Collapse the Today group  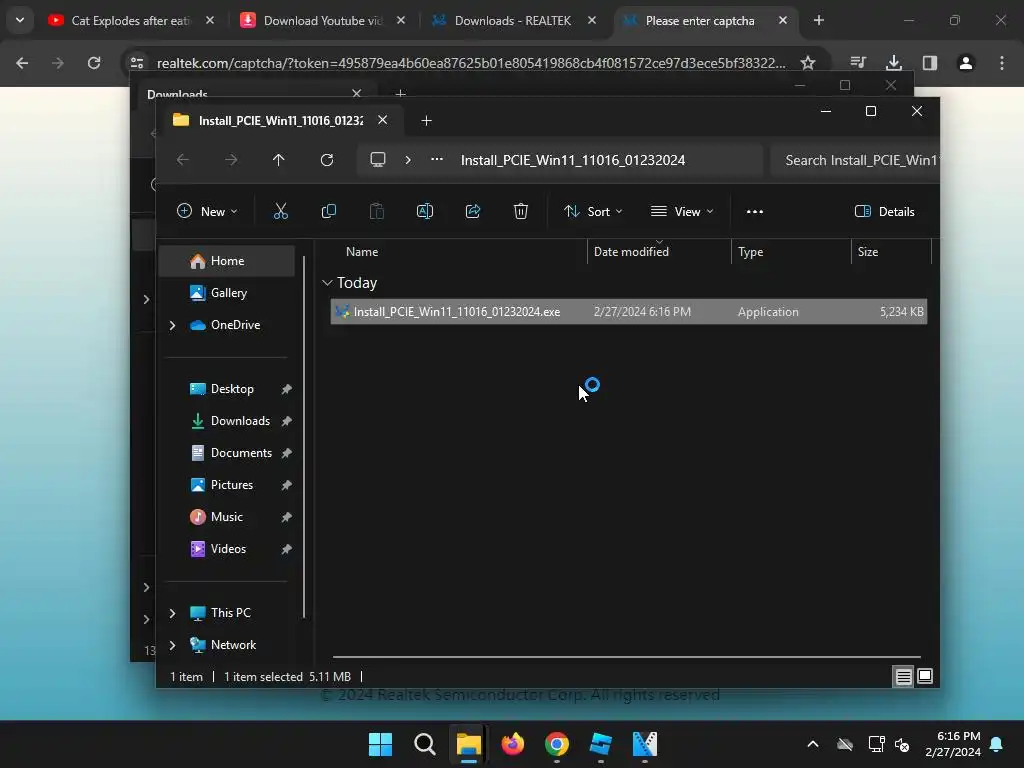(x=327, y=283)
